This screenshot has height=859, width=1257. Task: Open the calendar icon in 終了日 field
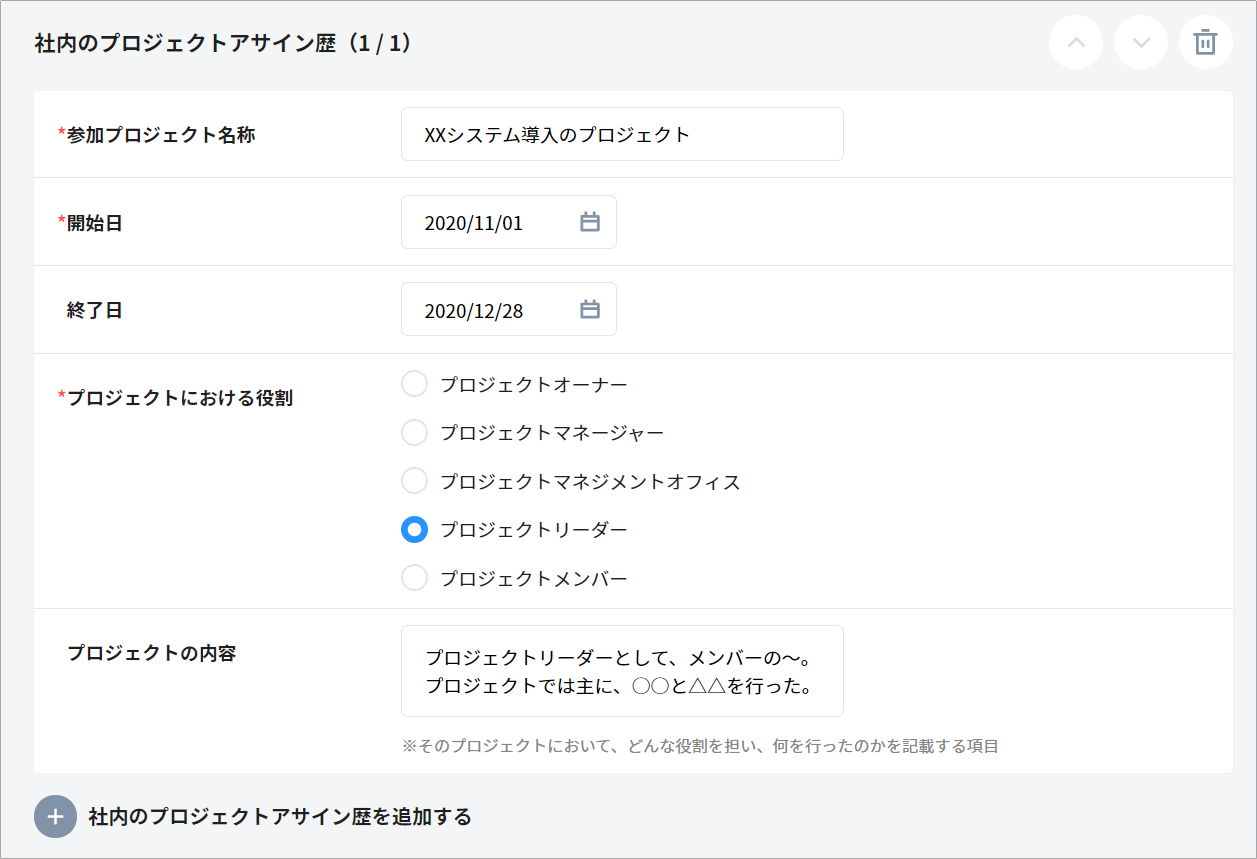[590, 310]
